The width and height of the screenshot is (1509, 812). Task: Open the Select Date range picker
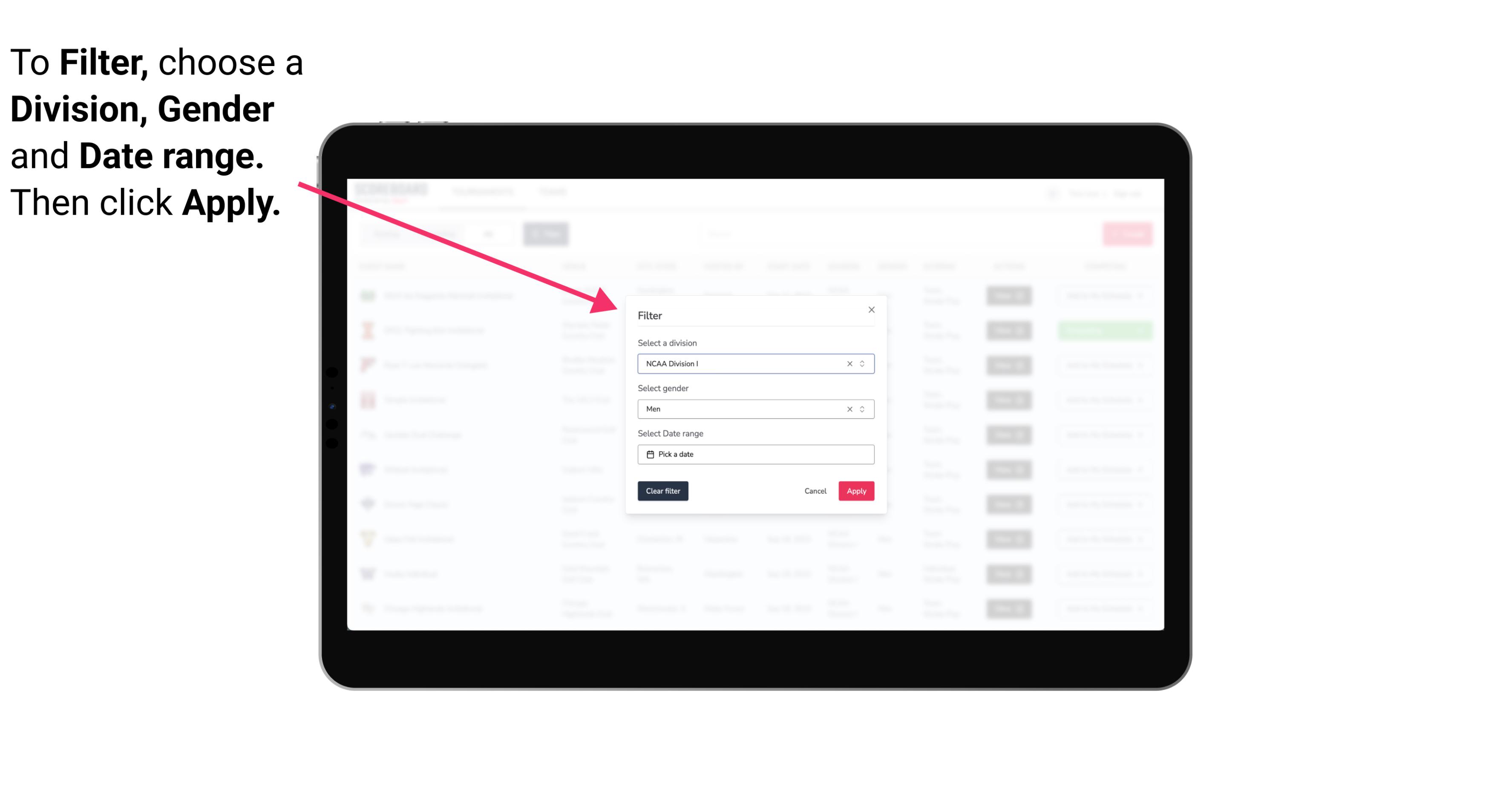tap(755, 454)
